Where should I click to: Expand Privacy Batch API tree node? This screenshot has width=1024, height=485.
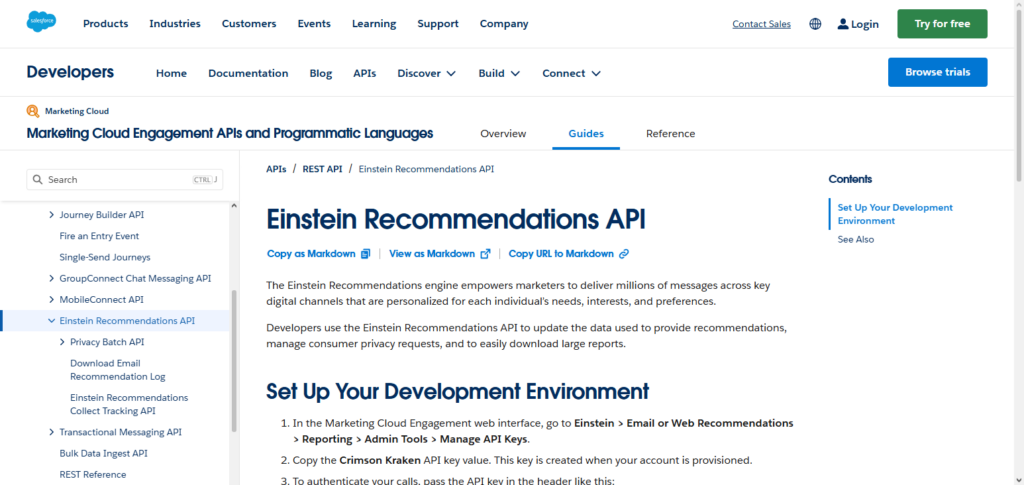click(x=63, y=342)
